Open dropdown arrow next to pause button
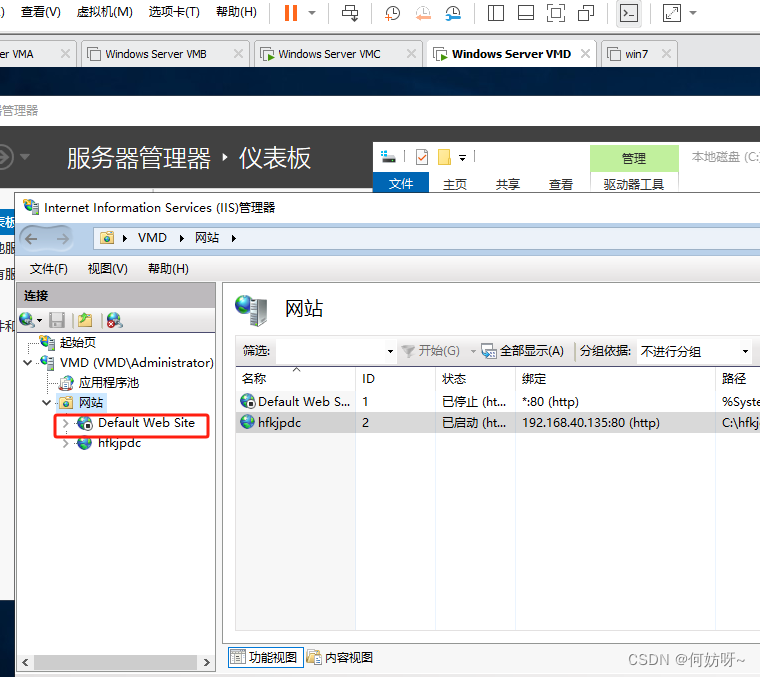The image size is (760, 677). [312, 13]
